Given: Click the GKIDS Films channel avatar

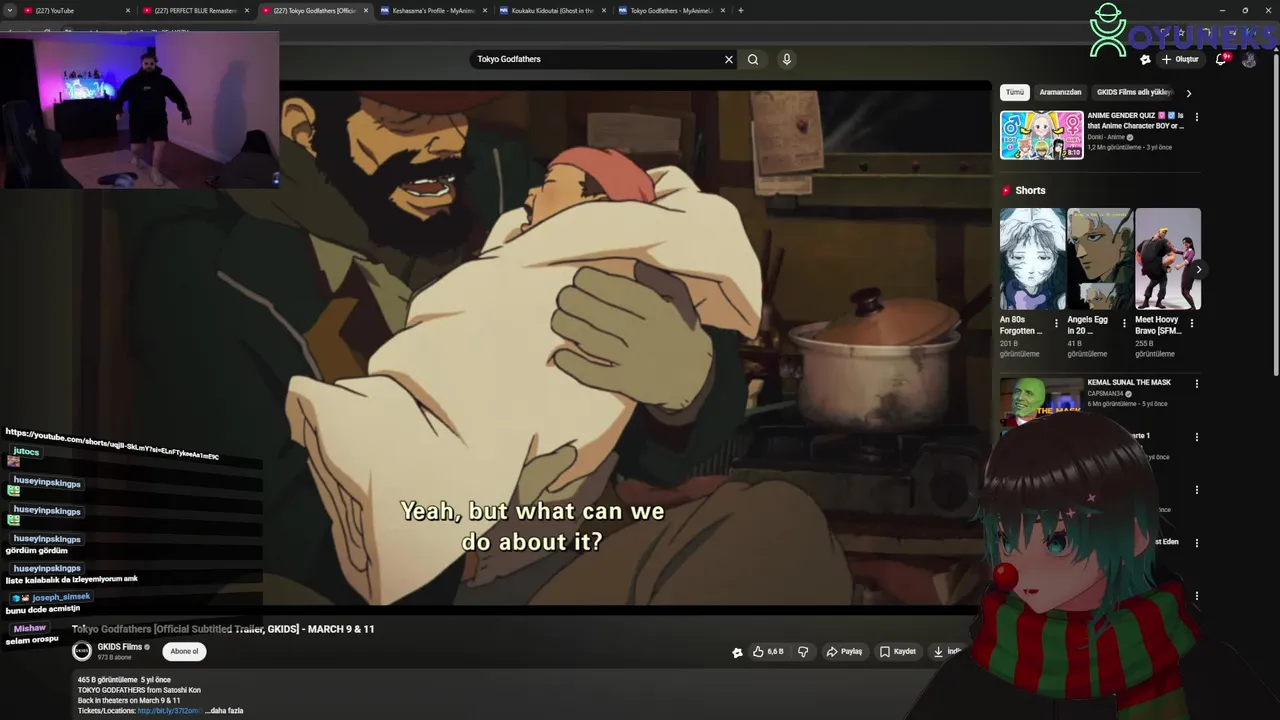Looking at the screenshot, I should [x=82, y=651].
